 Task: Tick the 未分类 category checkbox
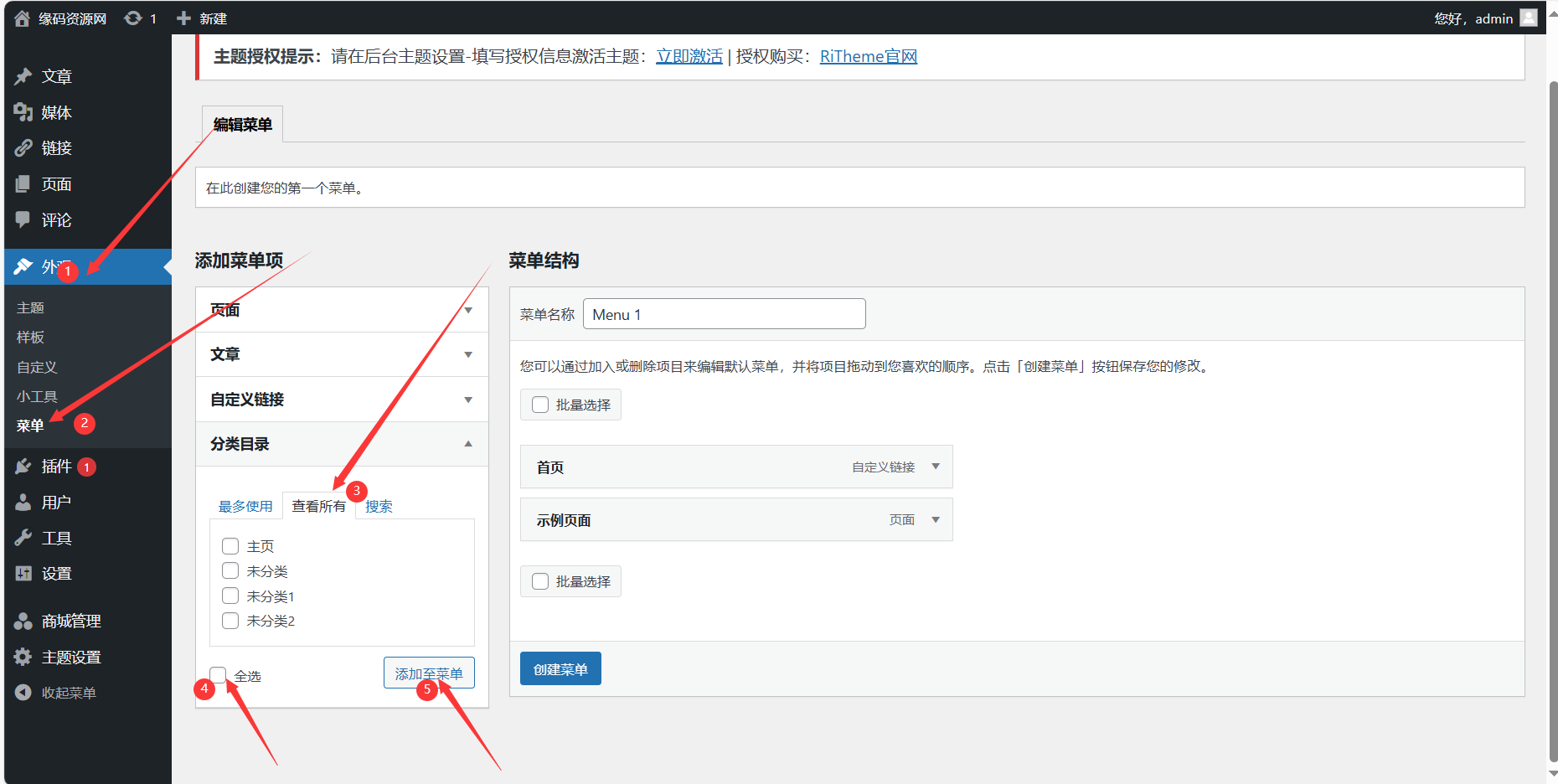point(230,570)
